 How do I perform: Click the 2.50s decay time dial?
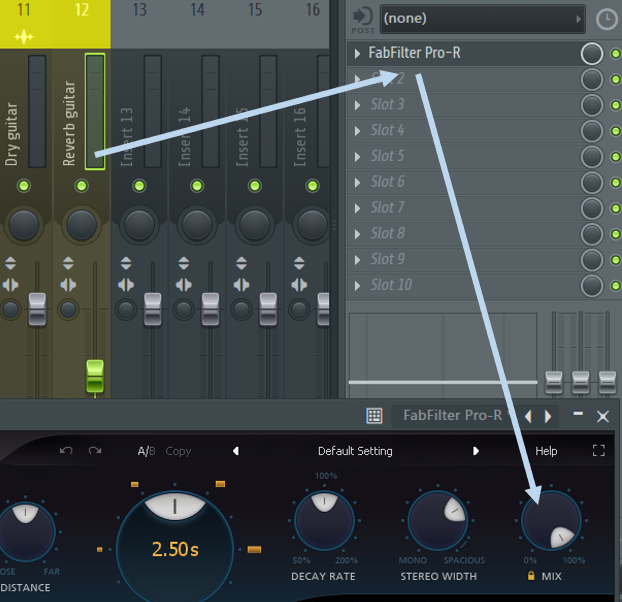pyautogui.click(x=175, y=549)
